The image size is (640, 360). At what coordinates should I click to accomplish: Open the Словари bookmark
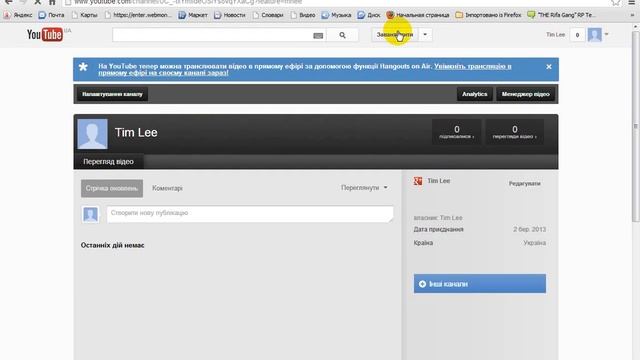(x=268, y=15)
